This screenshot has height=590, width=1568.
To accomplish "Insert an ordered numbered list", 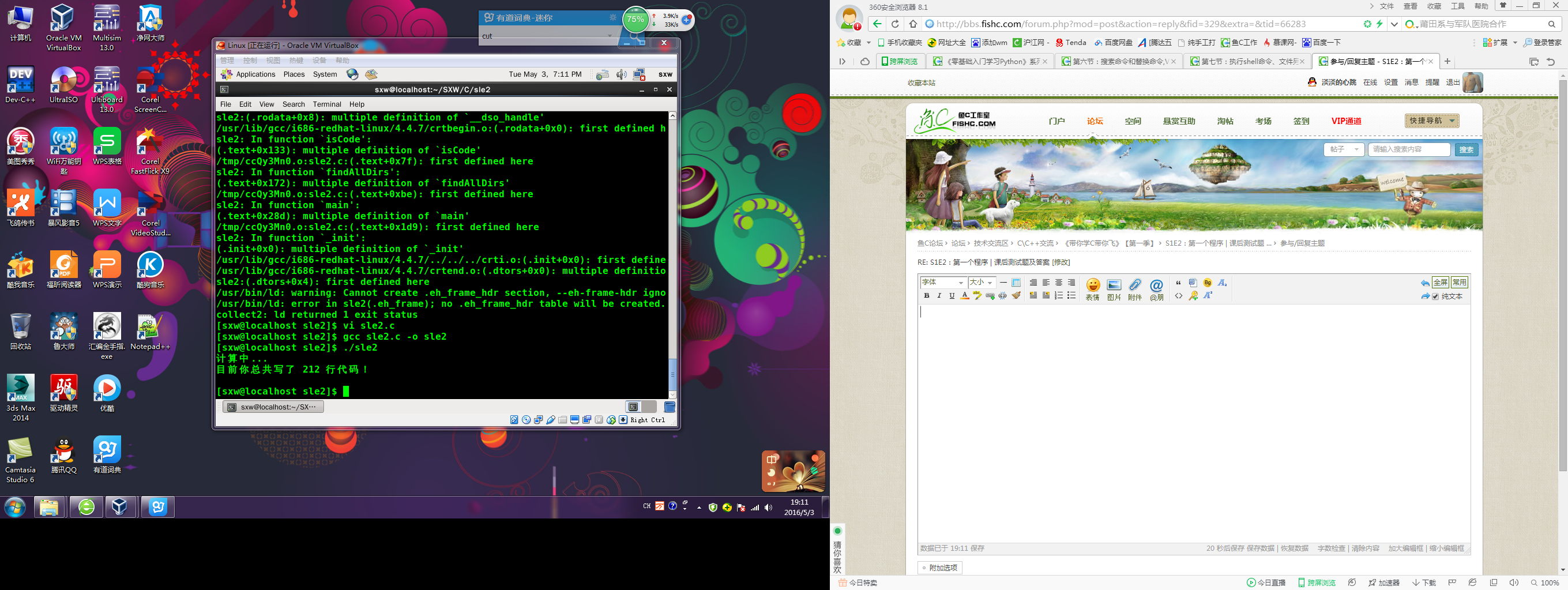I will coord(1059,295).
